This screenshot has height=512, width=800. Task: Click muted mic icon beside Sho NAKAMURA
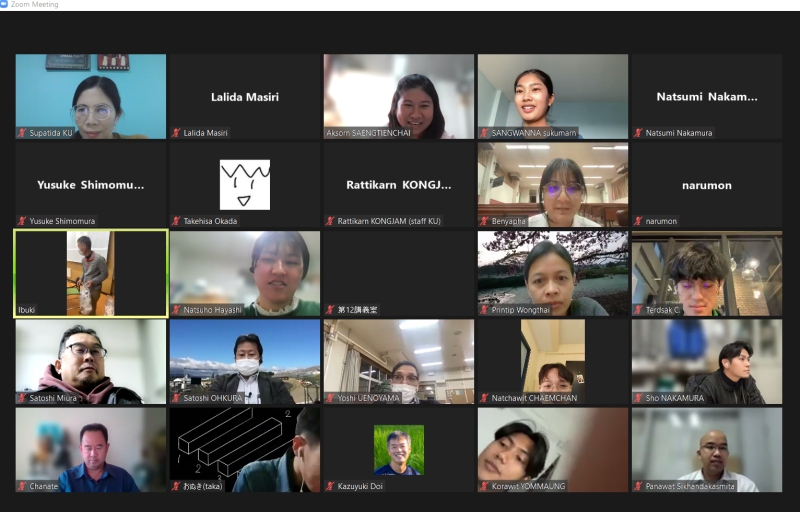coord(638,398)
